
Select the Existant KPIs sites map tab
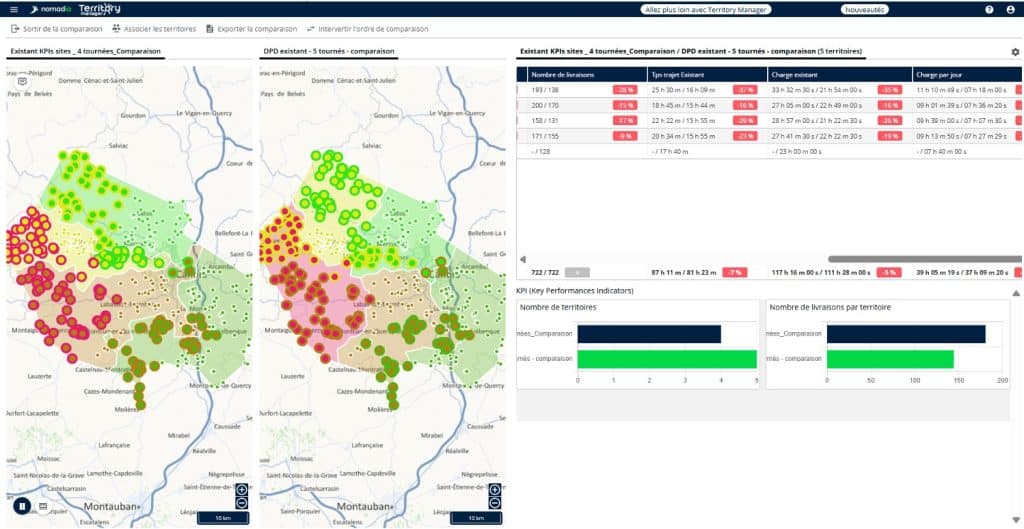coord(87,51)
